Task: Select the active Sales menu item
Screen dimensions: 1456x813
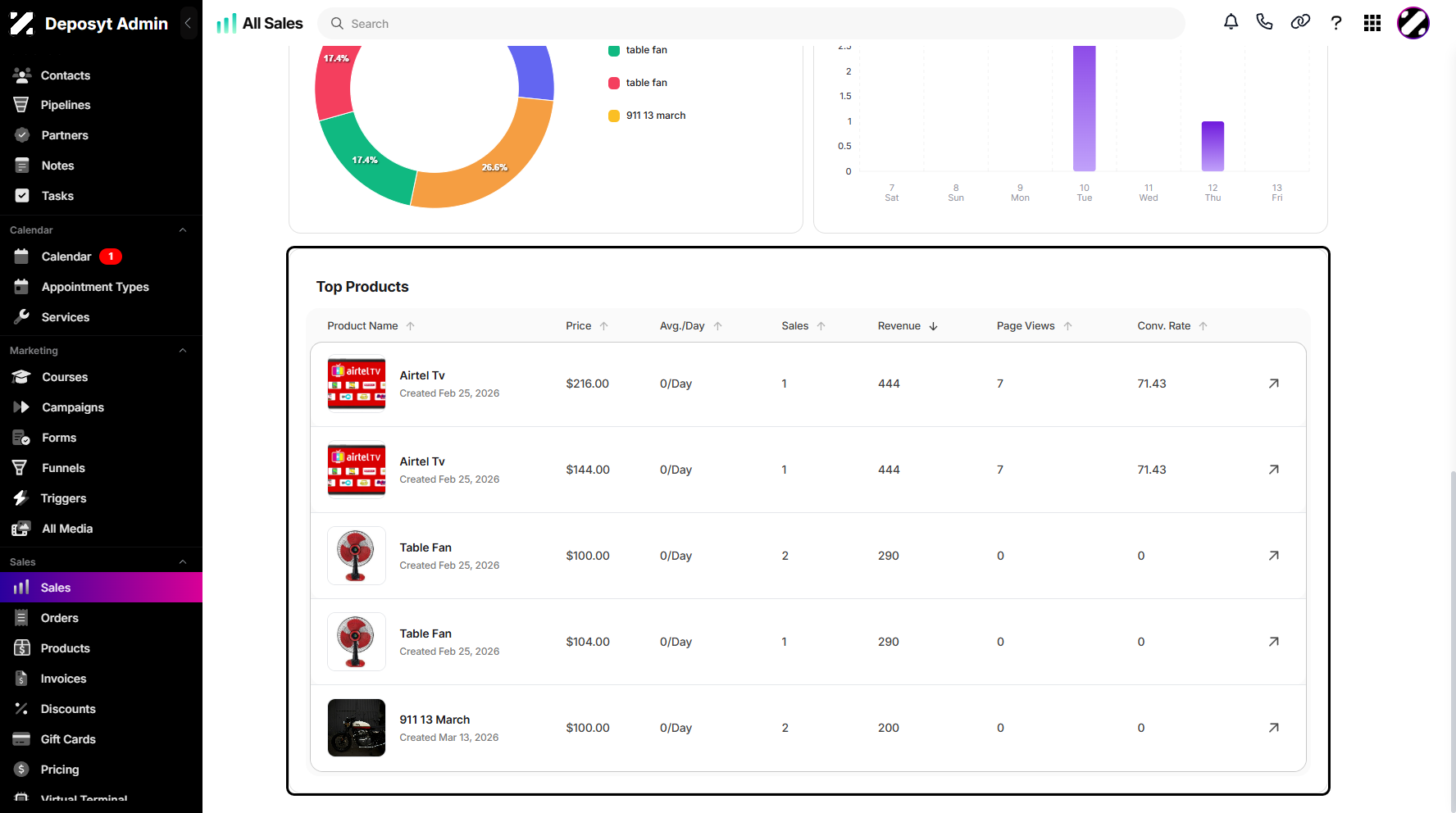Action: coord(101,588)
